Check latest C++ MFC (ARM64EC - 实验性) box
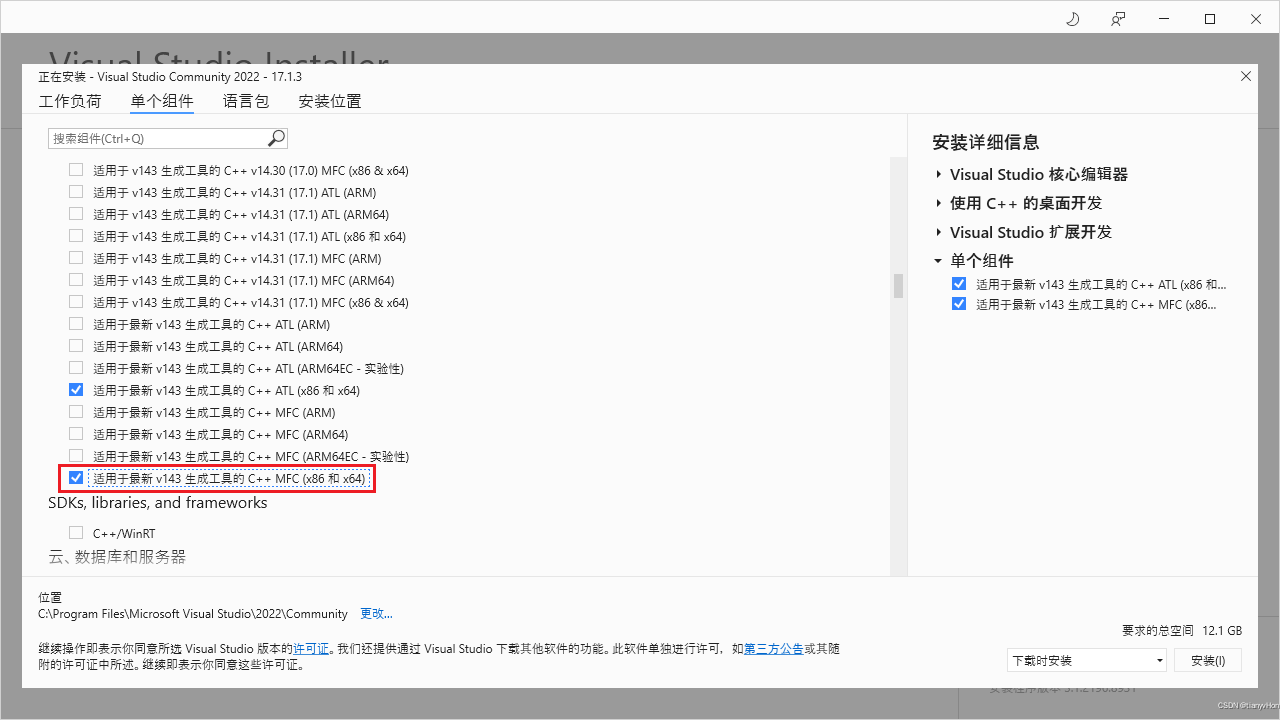The width and height of the screenshot is (1280, 720). pyautogui.click(x=76, y=456)
